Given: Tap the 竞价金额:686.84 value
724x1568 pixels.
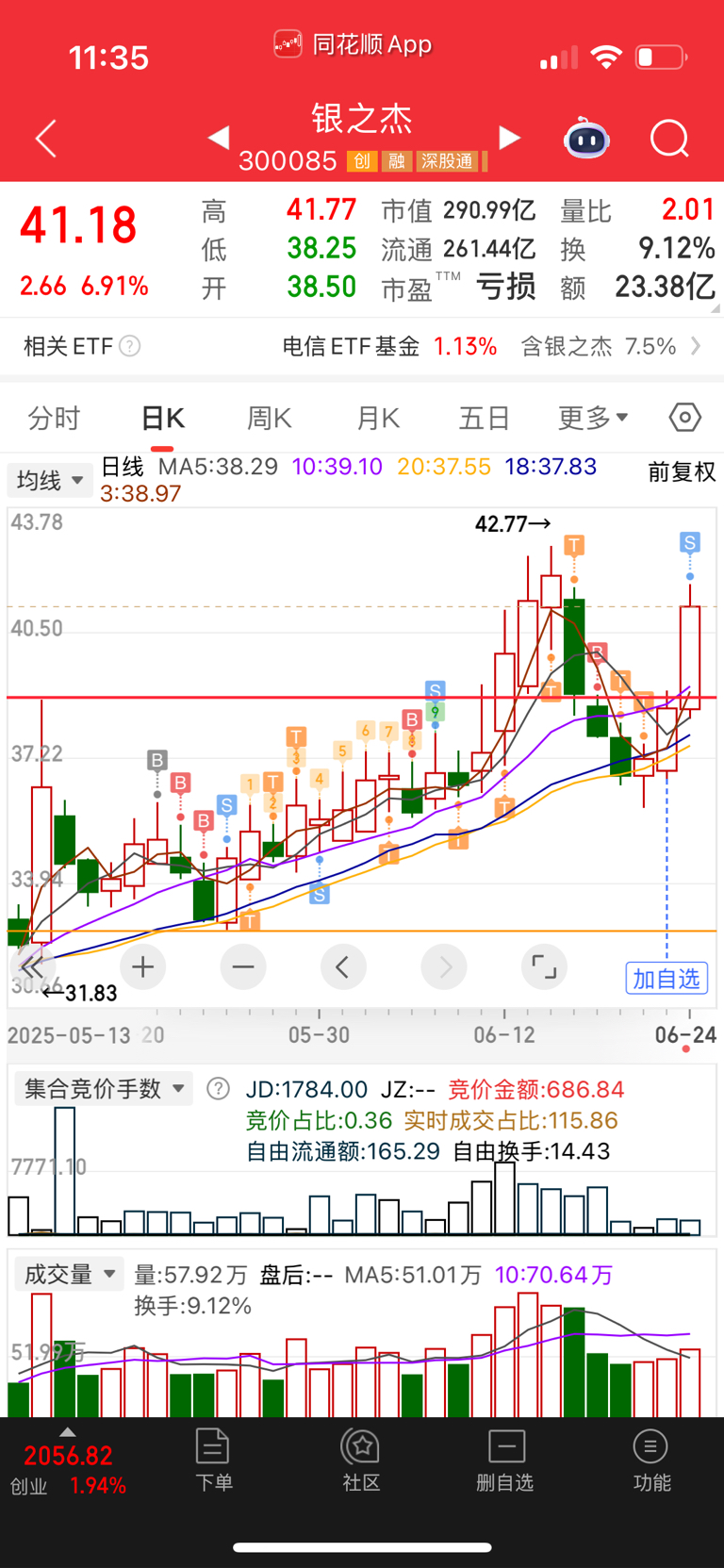Looking at the screenshot, I should 535,1089.
